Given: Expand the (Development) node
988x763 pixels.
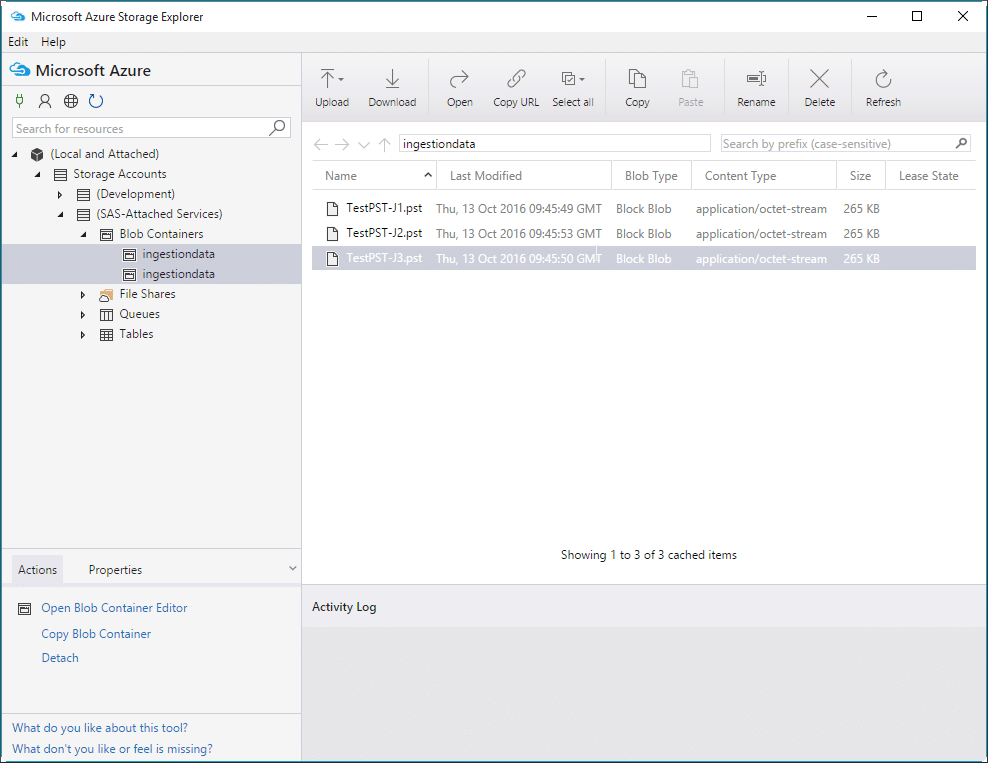Looking at the screenshot, I should click(x=60, y=195).
